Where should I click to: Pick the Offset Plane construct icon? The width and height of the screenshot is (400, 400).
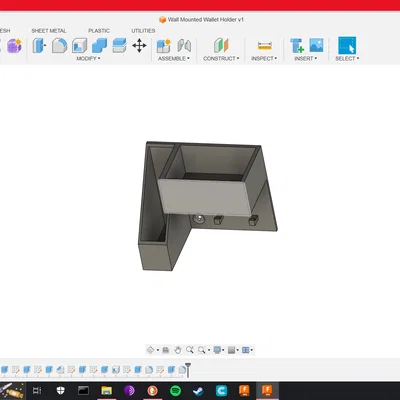click(221, 45)
